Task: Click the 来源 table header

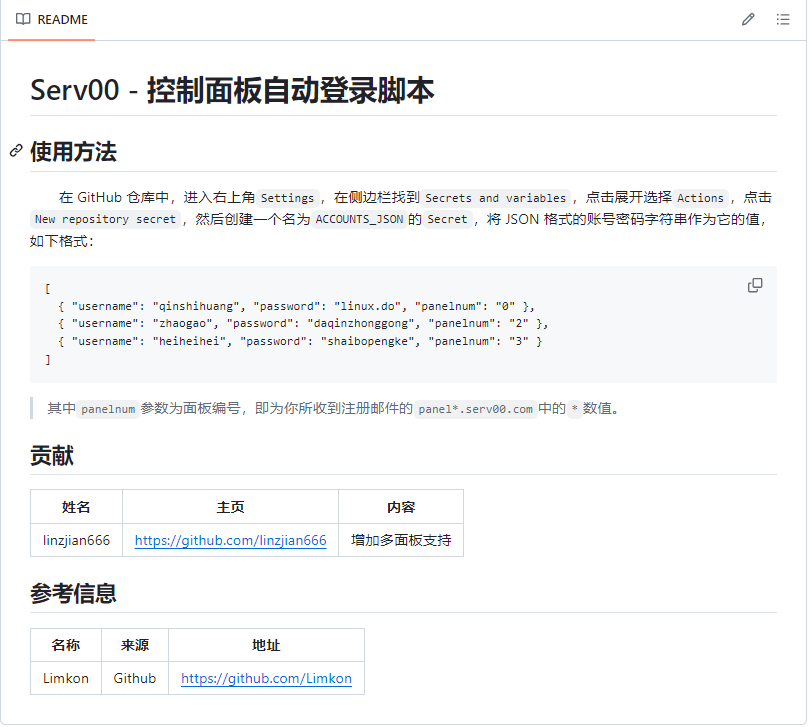Action: click(135, 646)
